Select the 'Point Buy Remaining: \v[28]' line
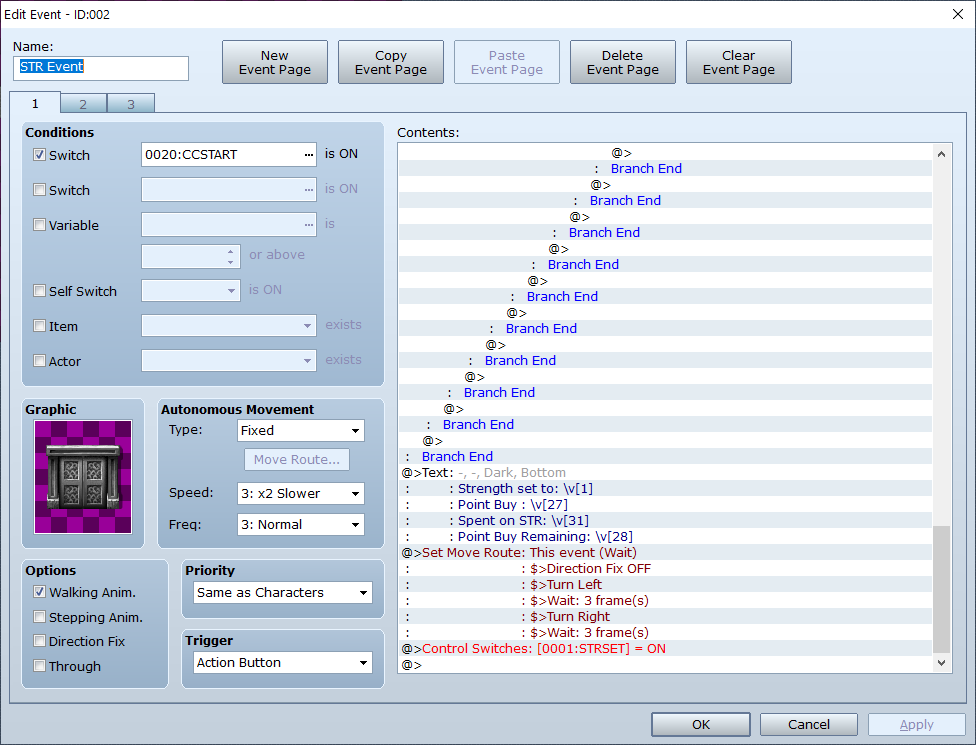976x745 pixels. 665,536
